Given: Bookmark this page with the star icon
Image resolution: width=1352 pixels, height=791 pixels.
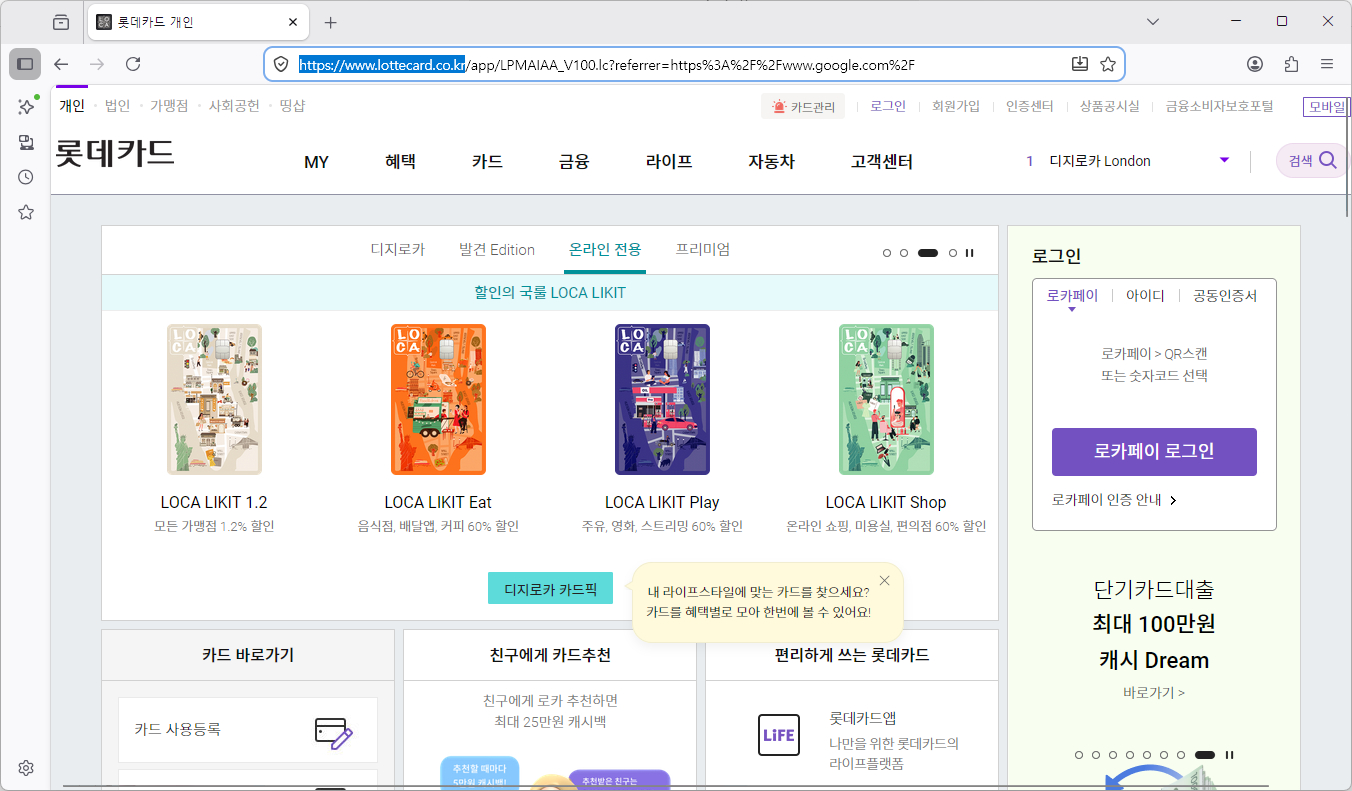Looking at the screenshot, I should (1108, 64).
